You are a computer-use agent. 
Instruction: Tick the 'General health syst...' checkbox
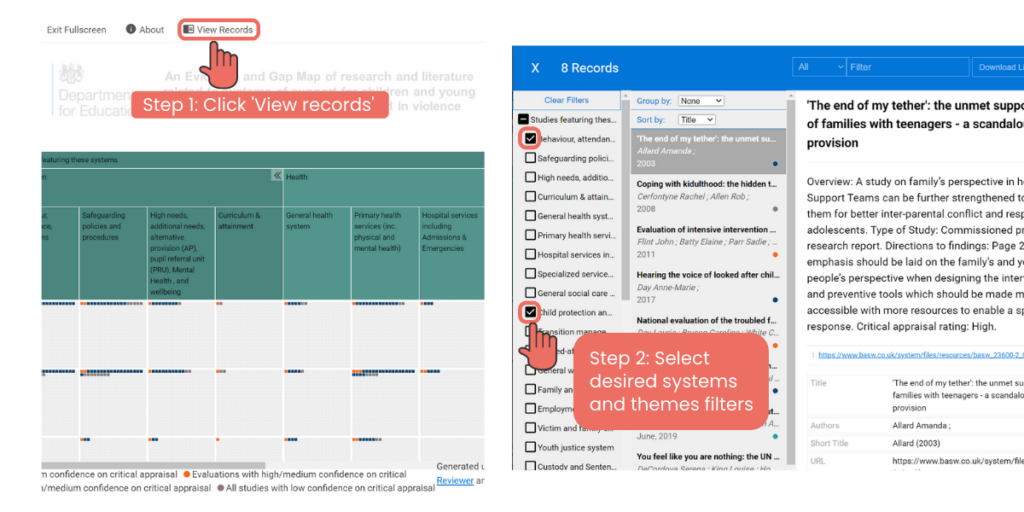pyautogui.click(x=530, y=216)
